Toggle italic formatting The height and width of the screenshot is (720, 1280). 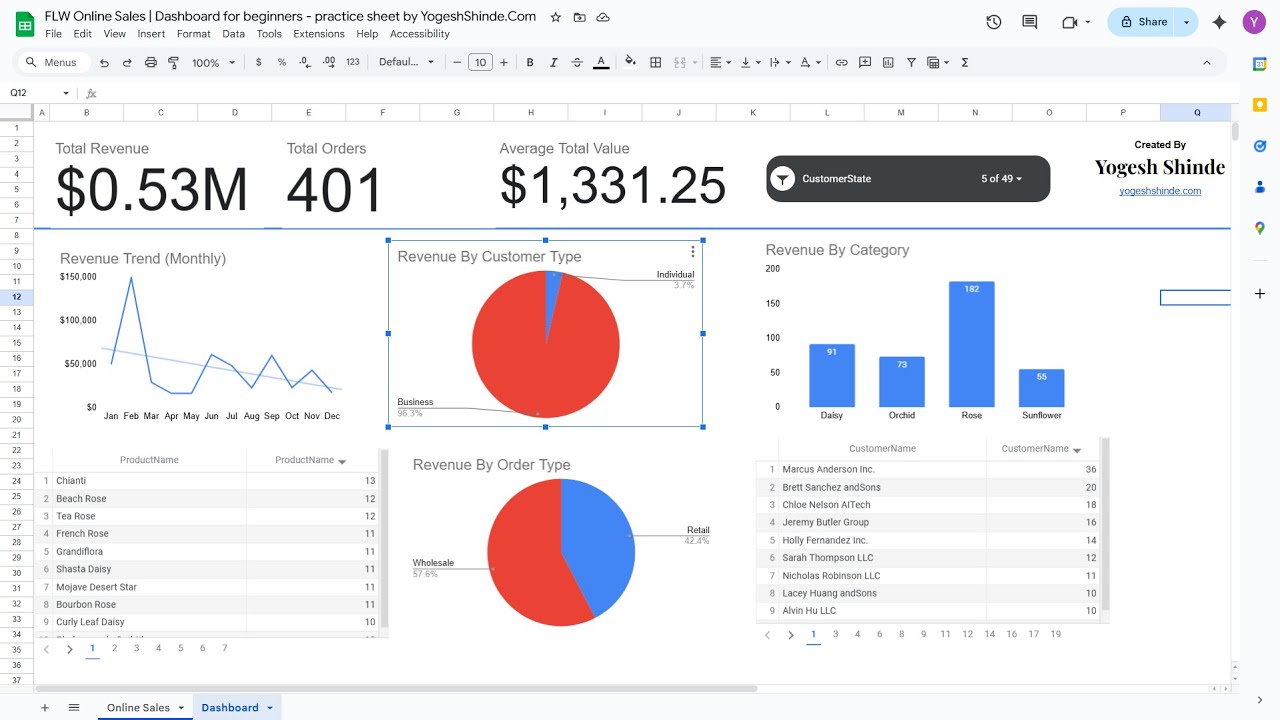coord(553,62)
